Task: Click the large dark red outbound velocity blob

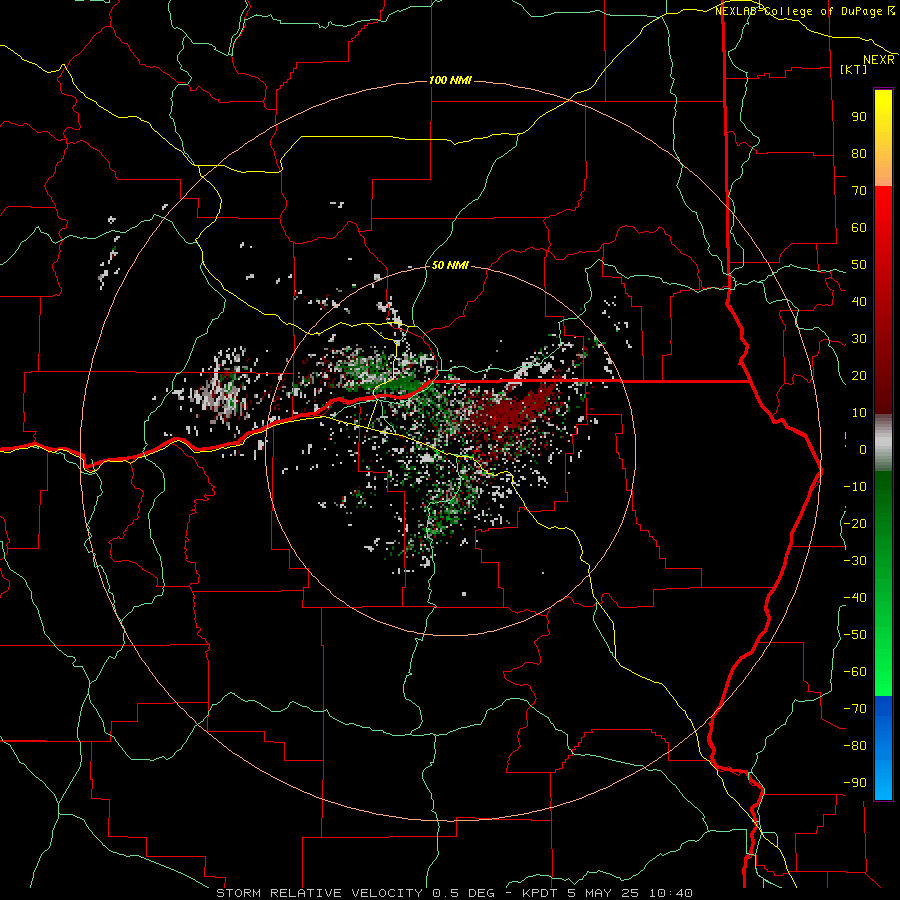Action: point(511,410)
